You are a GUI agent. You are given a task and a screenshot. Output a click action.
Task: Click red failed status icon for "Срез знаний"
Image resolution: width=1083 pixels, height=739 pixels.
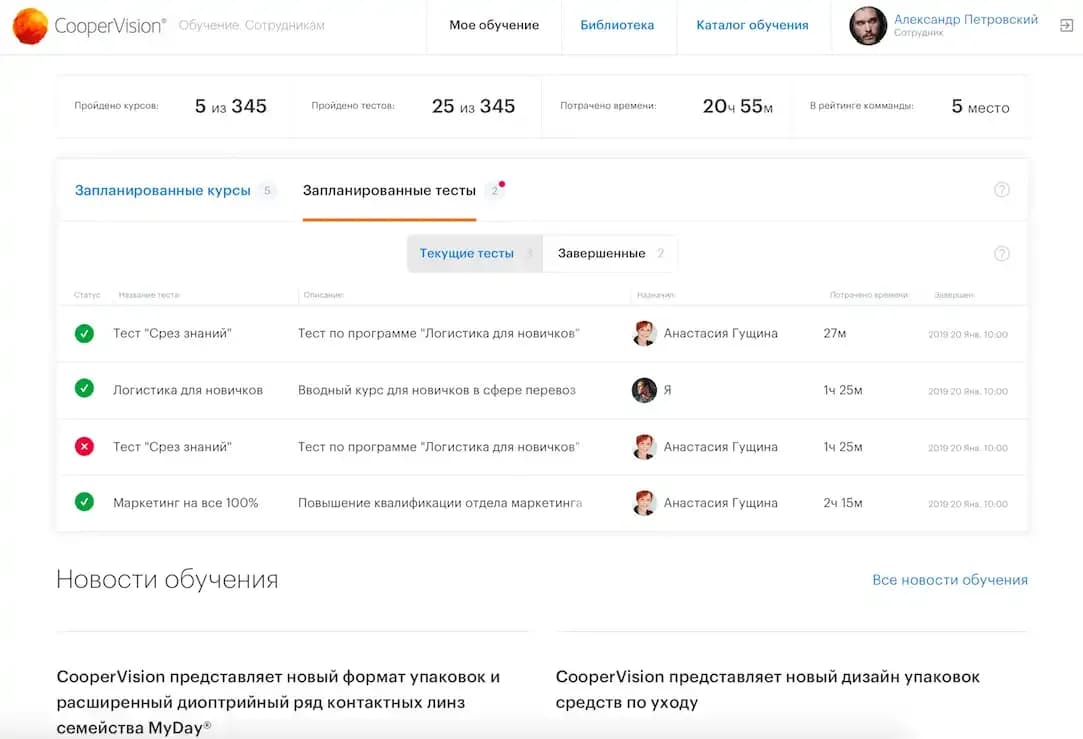[x=84, y=447]
